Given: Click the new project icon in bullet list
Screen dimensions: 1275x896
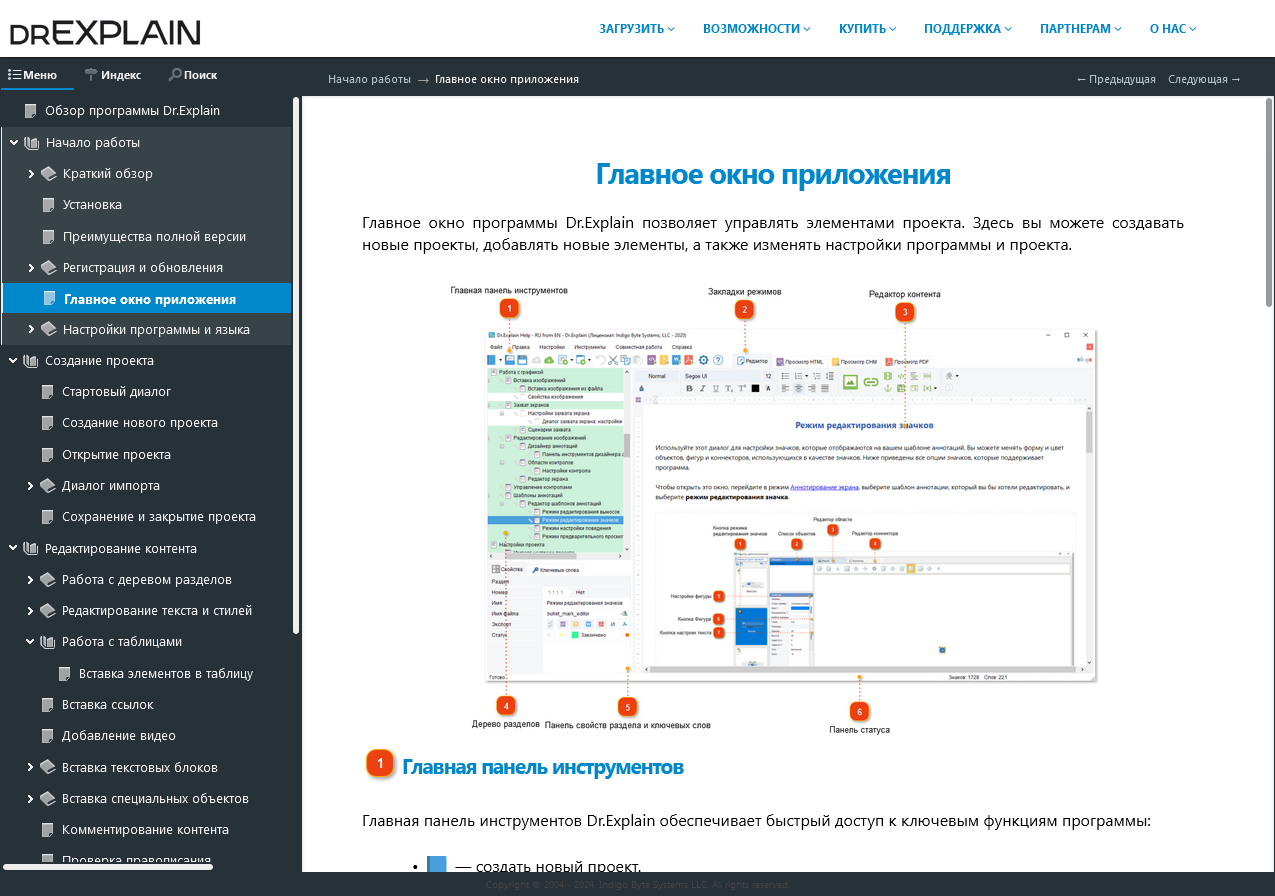Looking at the screenshot, I should click(437, 865).
